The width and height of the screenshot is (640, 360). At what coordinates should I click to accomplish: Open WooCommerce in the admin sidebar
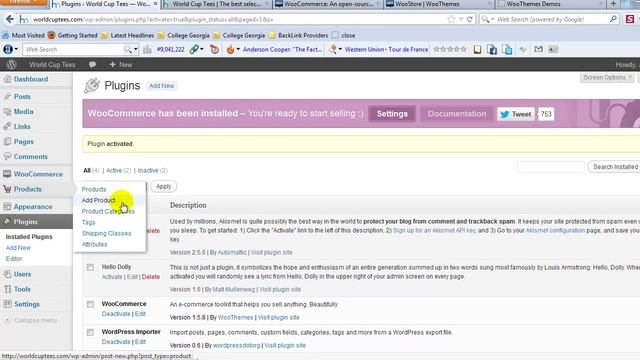[38, 174]
